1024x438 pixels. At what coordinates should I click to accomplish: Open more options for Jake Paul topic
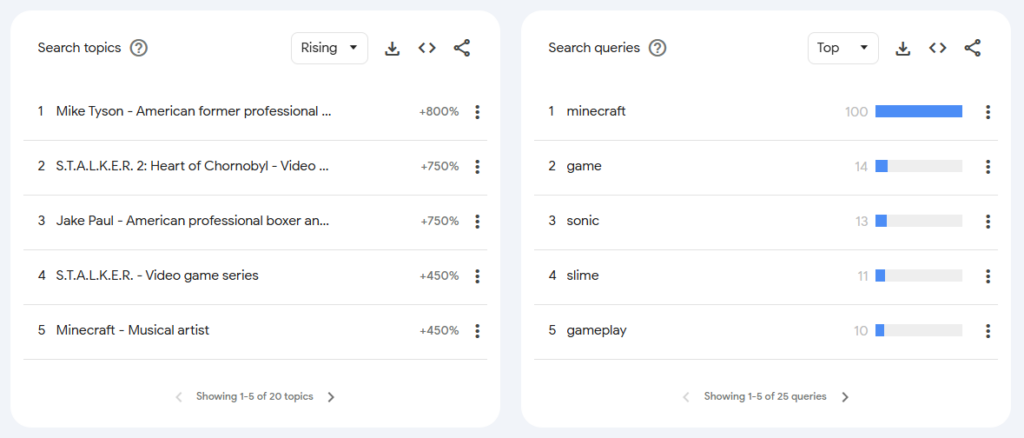coord(477,221)
